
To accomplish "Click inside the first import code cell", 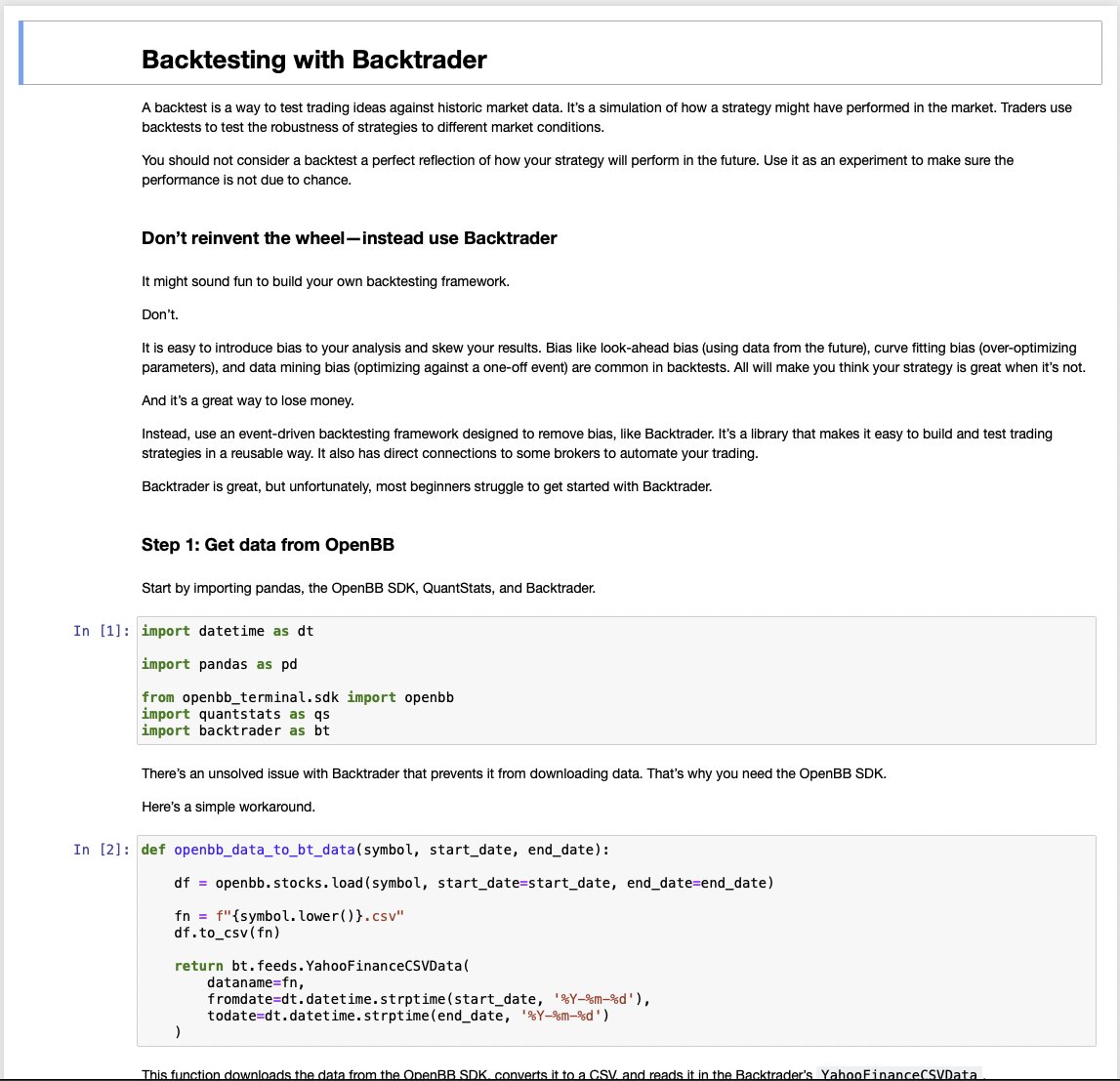I will coord(391,679).
